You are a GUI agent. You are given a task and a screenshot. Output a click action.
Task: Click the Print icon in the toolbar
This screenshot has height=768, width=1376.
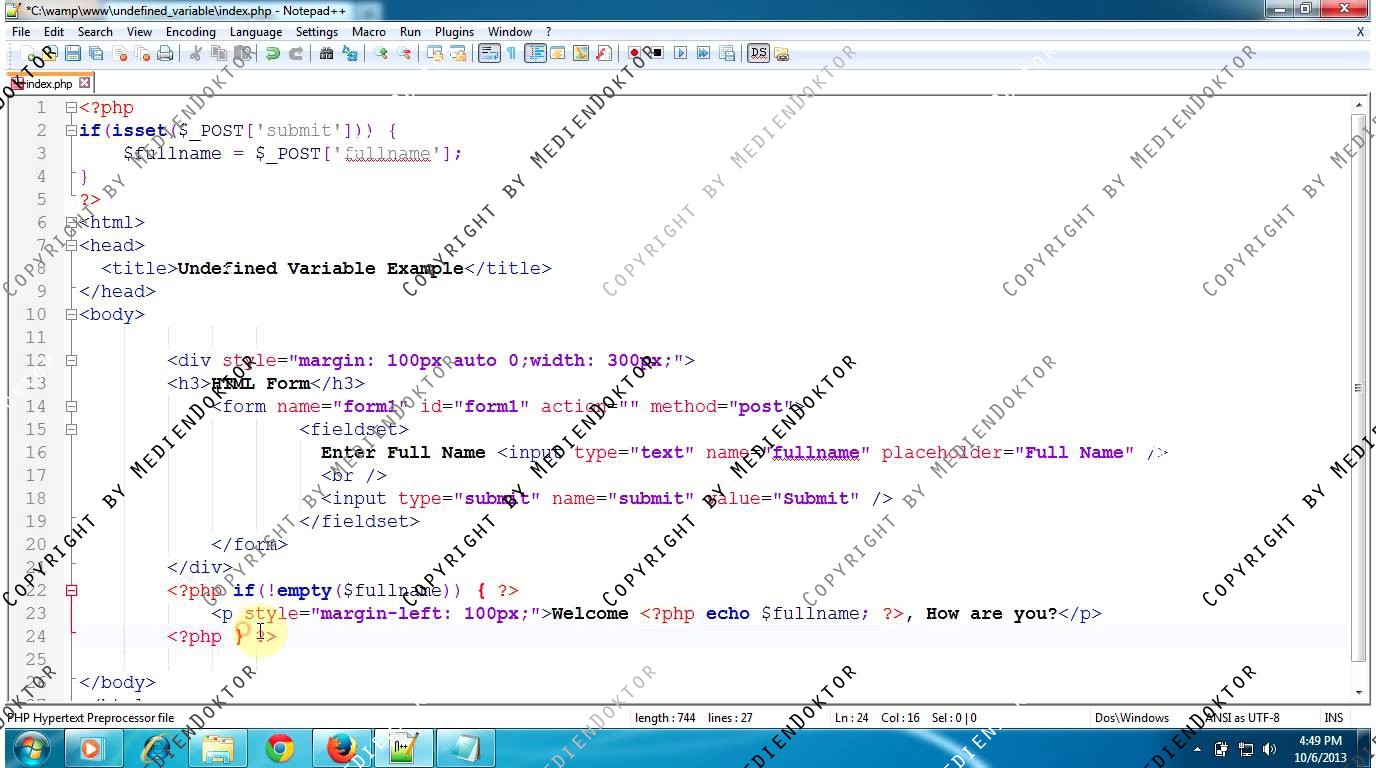tap(165, 54)
